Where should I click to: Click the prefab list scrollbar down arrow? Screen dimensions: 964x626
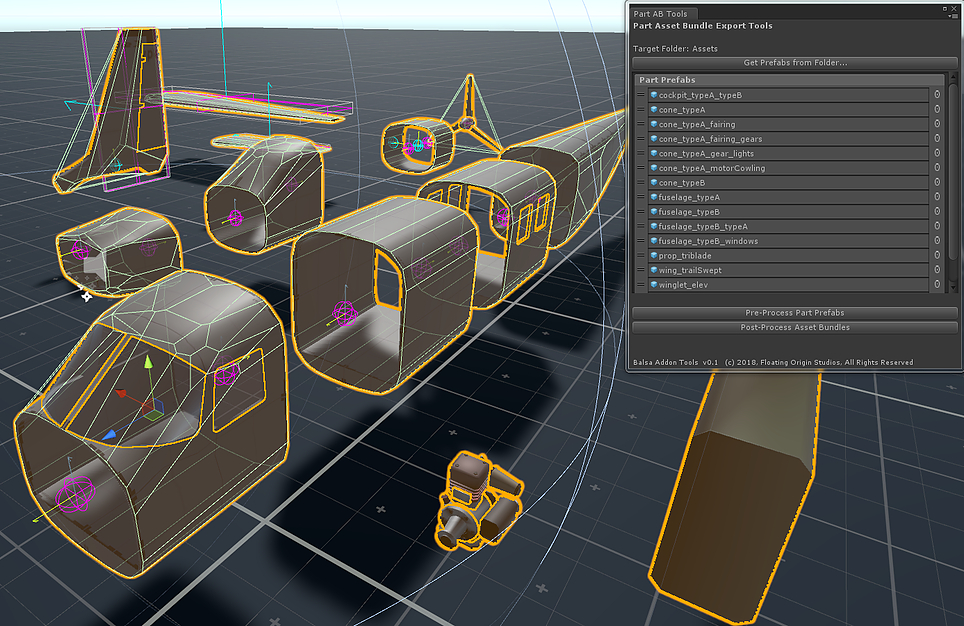pyautogui.click(x=952, y=287)
